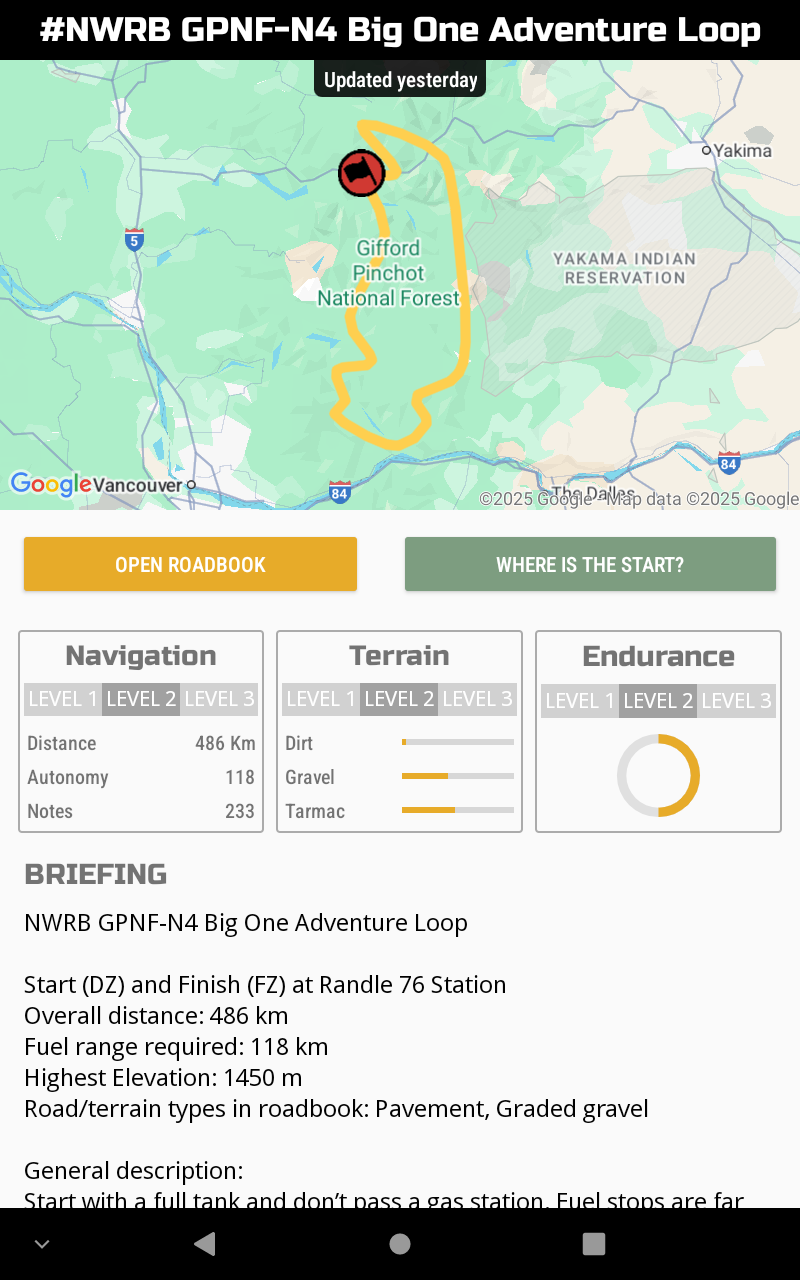Open the roadbook with OPEN ROADBOOK button
Screen dimensions: 800x1280
coord(190,564)
